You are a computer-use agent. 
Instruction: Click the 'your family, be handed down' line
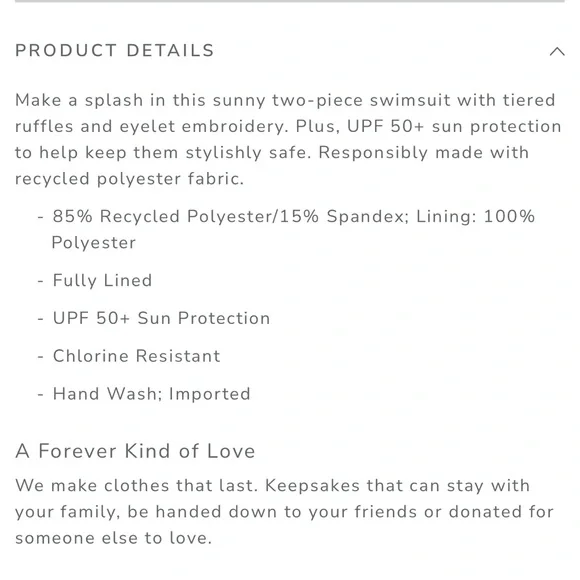pyautogui.click(x=284, y=512)
